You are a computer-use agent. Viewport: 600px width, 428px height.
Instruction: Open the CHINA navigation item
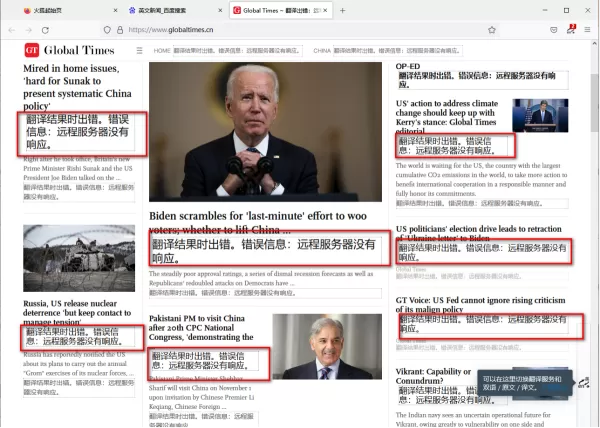click(322, 50)
